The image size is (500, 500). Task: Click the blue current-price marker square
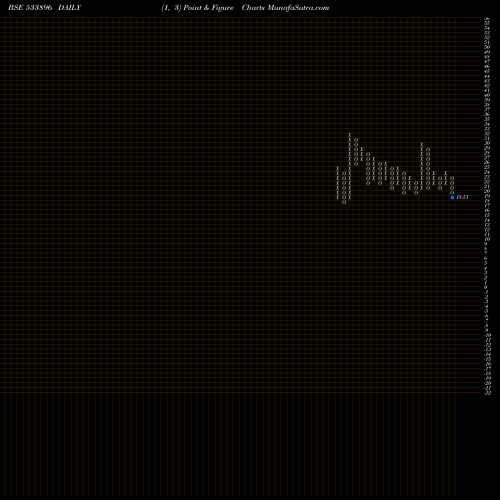(452, 197)
